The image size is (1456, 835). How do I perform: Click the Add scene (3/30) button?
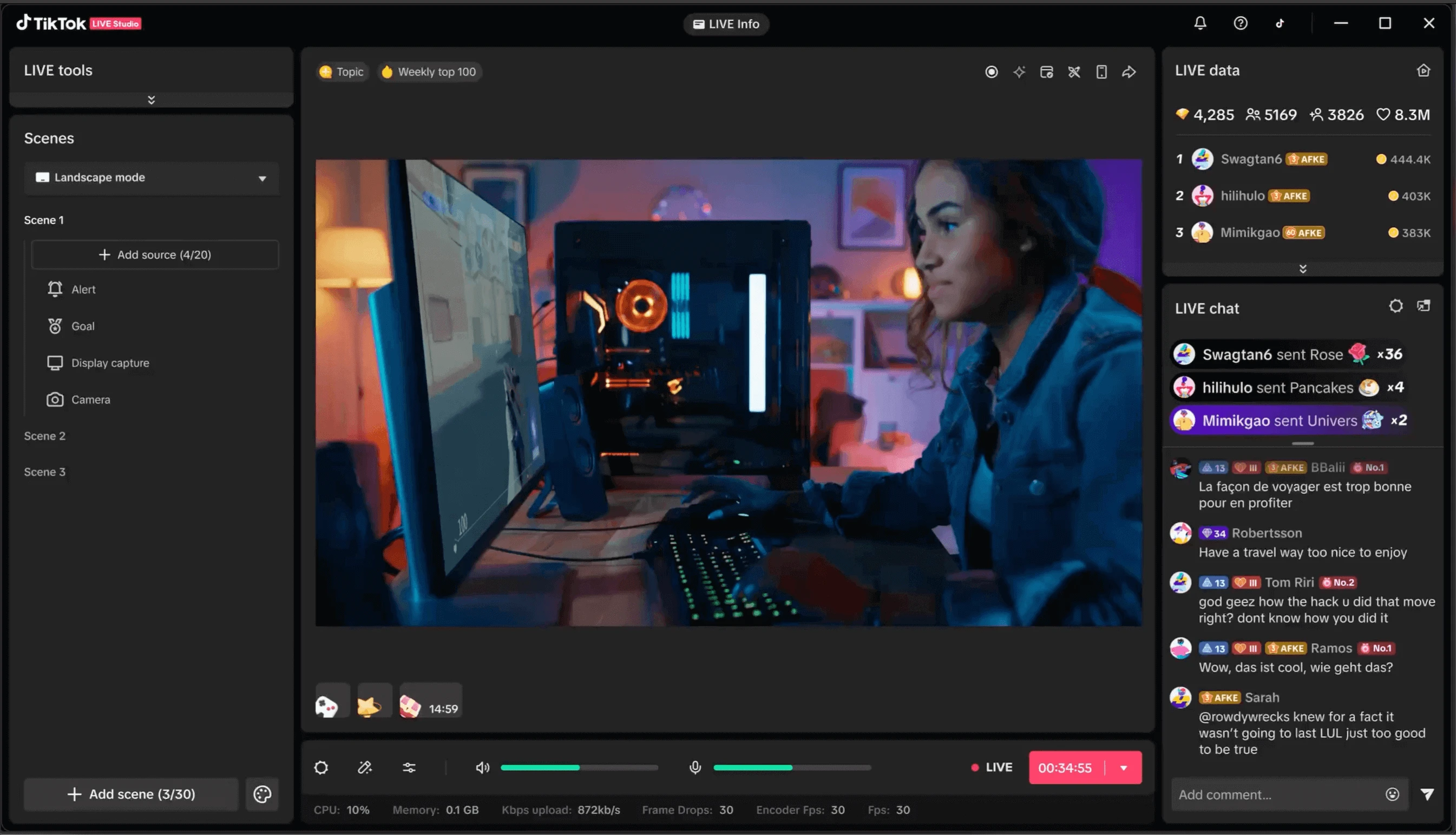(x=130, y=794)
